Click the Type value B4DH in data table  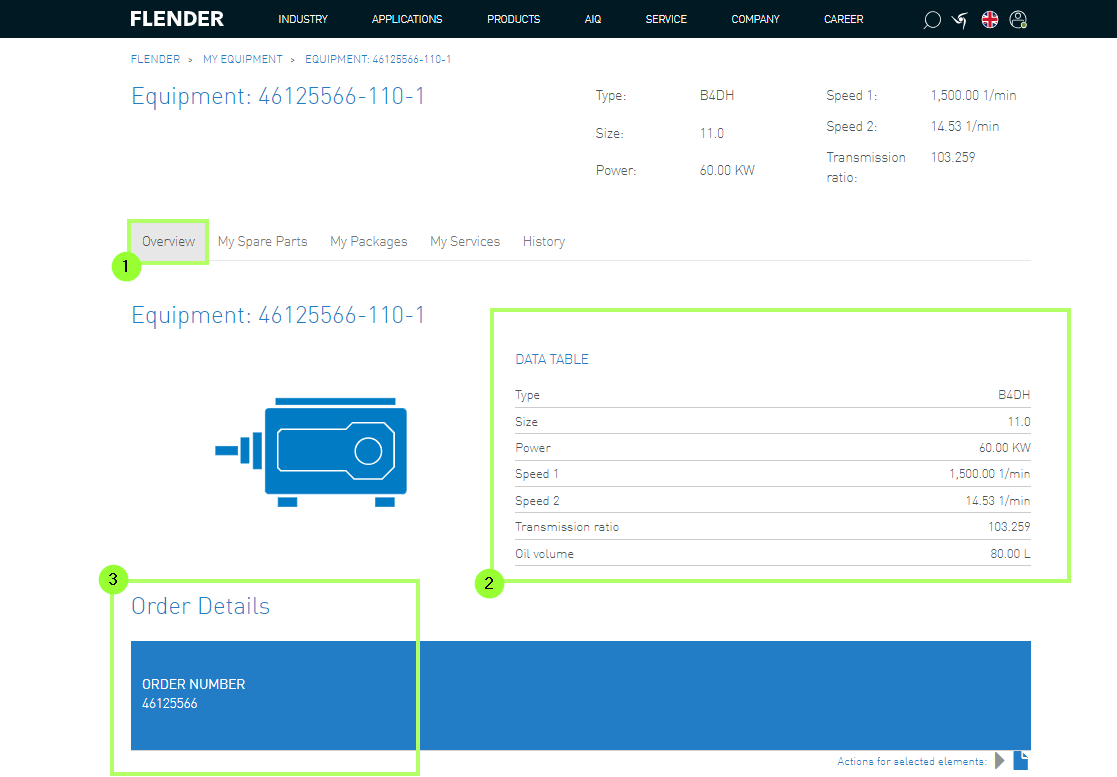[1014, 395]
